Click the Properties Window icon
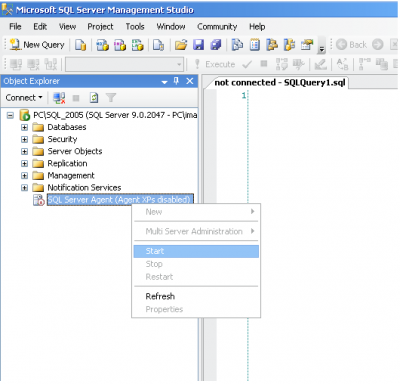This screenshot has height=384, width=400. click(307, 45)
